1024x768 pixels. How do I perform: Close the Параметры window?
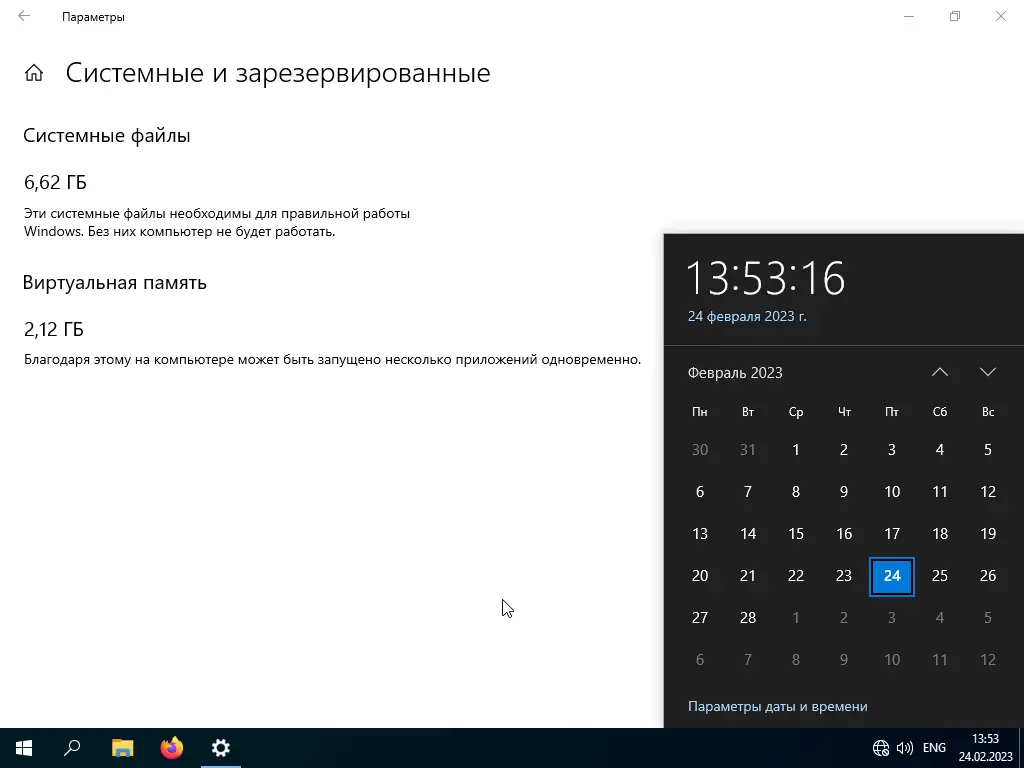pos(1000,16)
